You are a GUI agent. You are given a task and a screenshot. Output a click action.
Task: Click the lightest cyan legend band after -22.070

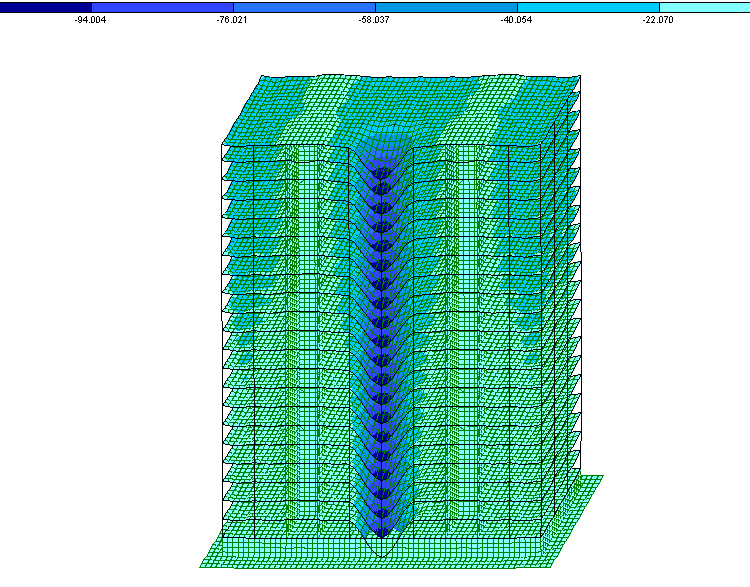pos(704,6)
